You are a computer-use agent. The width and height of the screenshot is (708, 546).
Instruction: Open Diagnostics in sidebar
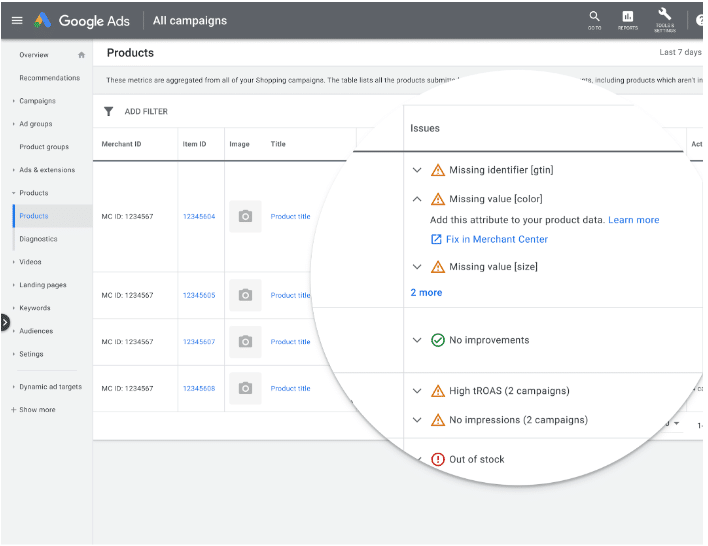click(38, 239)
